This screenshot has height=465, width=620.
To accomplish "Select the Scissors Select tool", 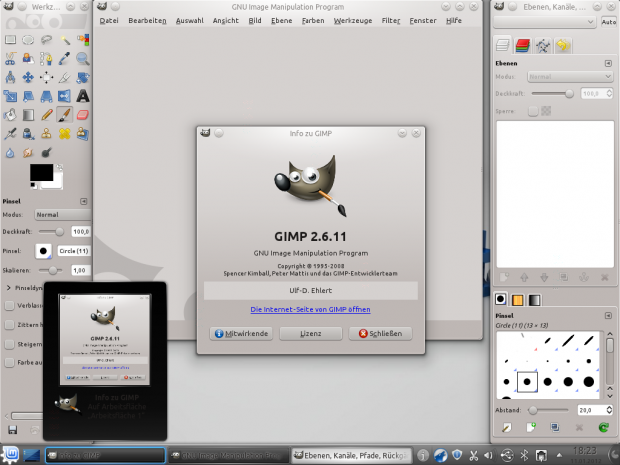I will pos(10,59).
